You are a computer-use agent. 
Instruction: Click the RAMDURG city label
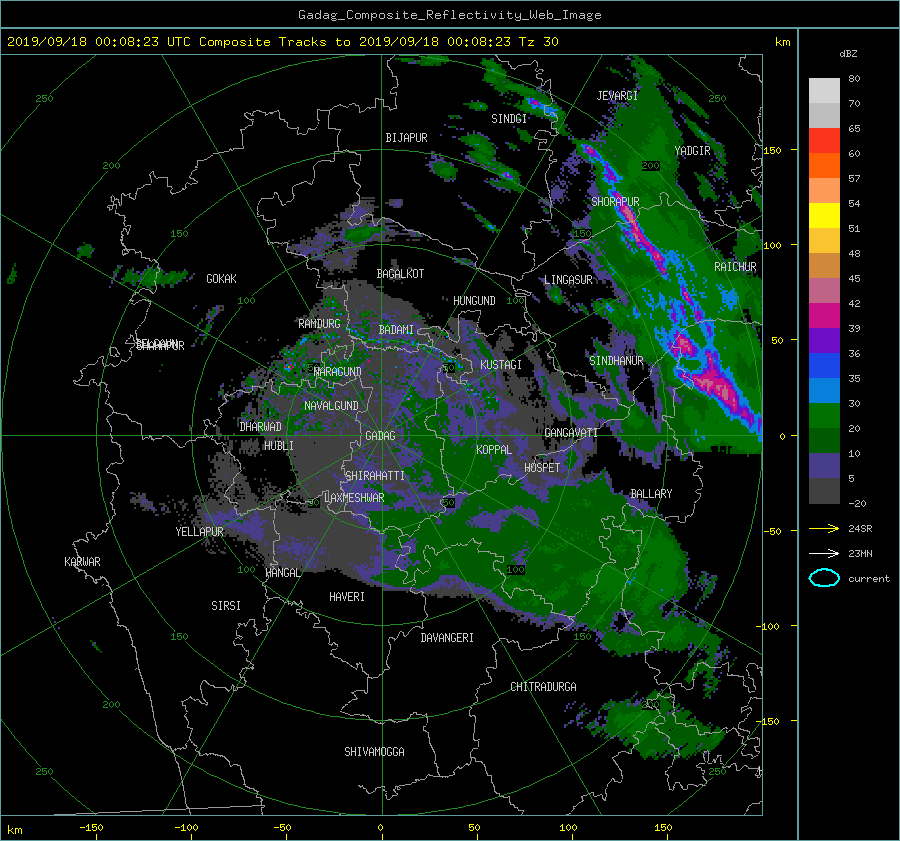[x=319, y=324]
